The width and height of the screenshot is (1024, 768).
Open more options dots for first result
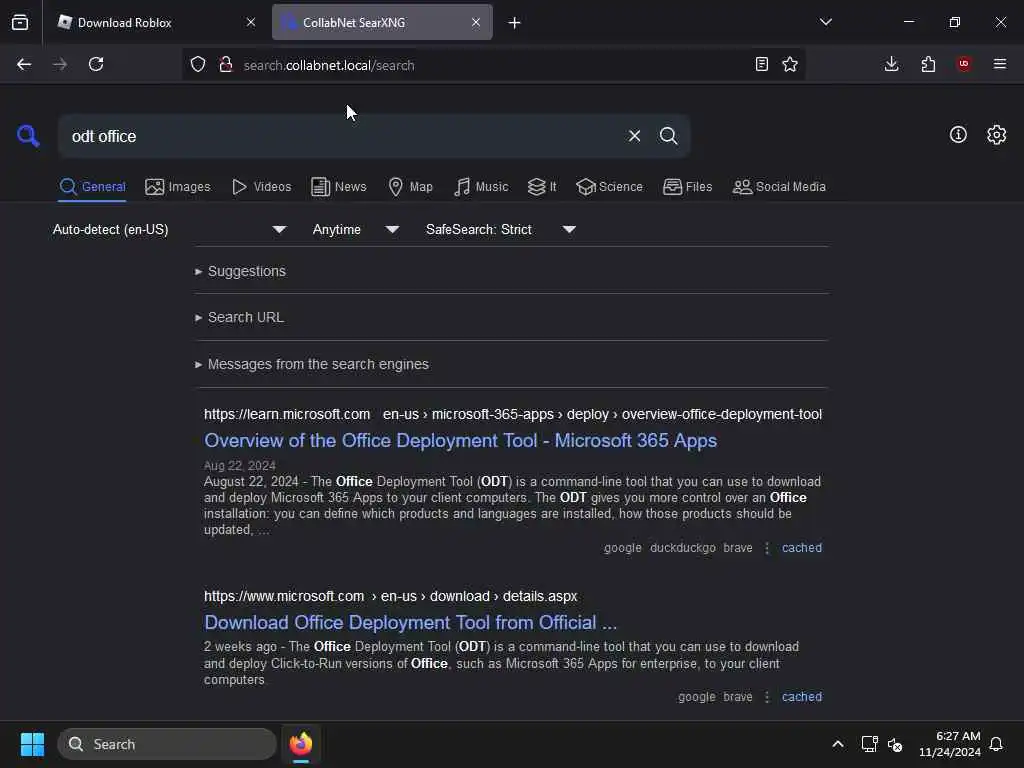click(x=767, y=548)
